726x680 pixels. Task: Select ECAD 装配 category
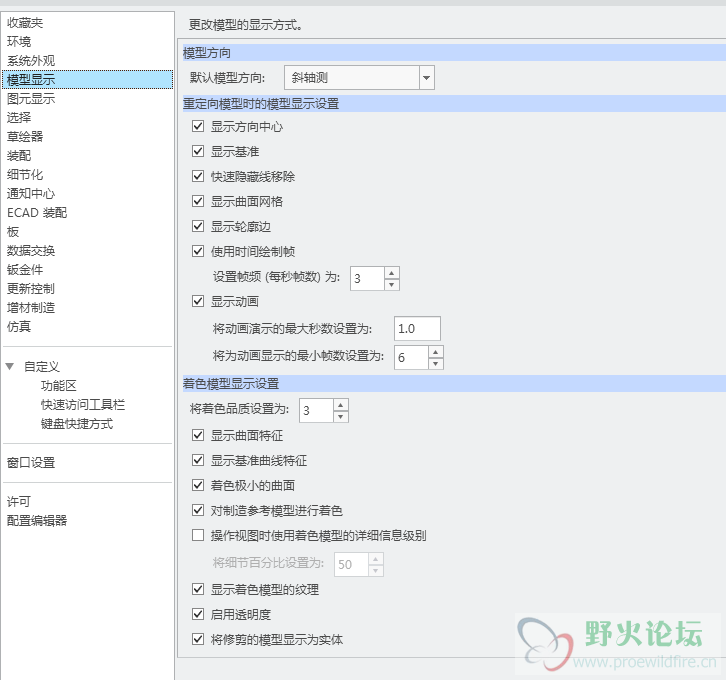point(88,212)
